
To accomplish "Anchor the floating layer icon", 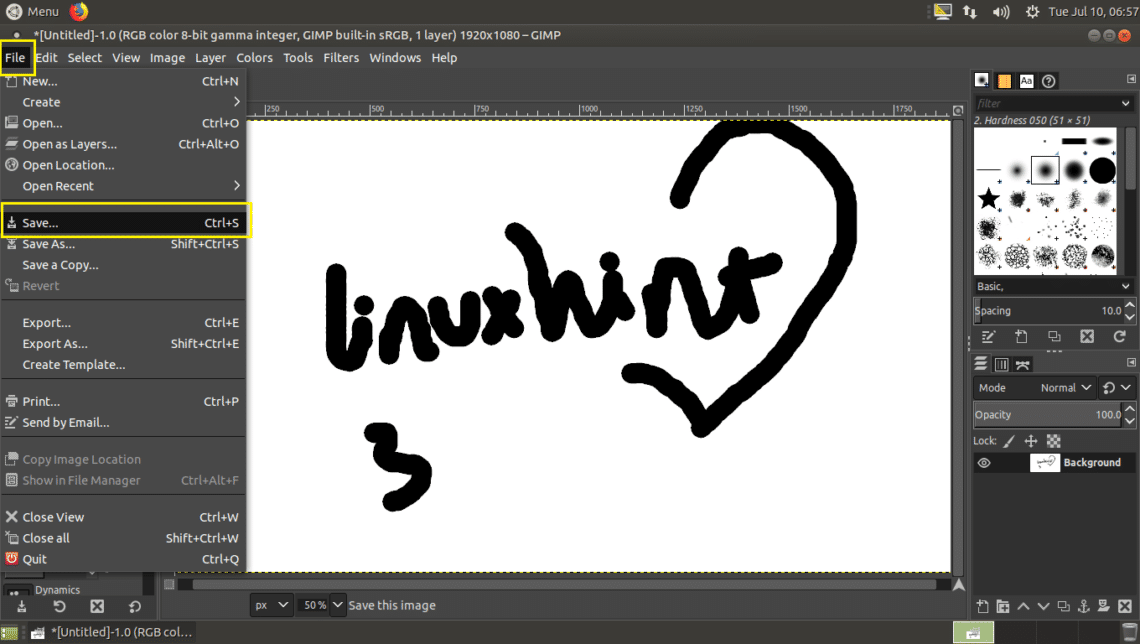I will (1083, 606).
